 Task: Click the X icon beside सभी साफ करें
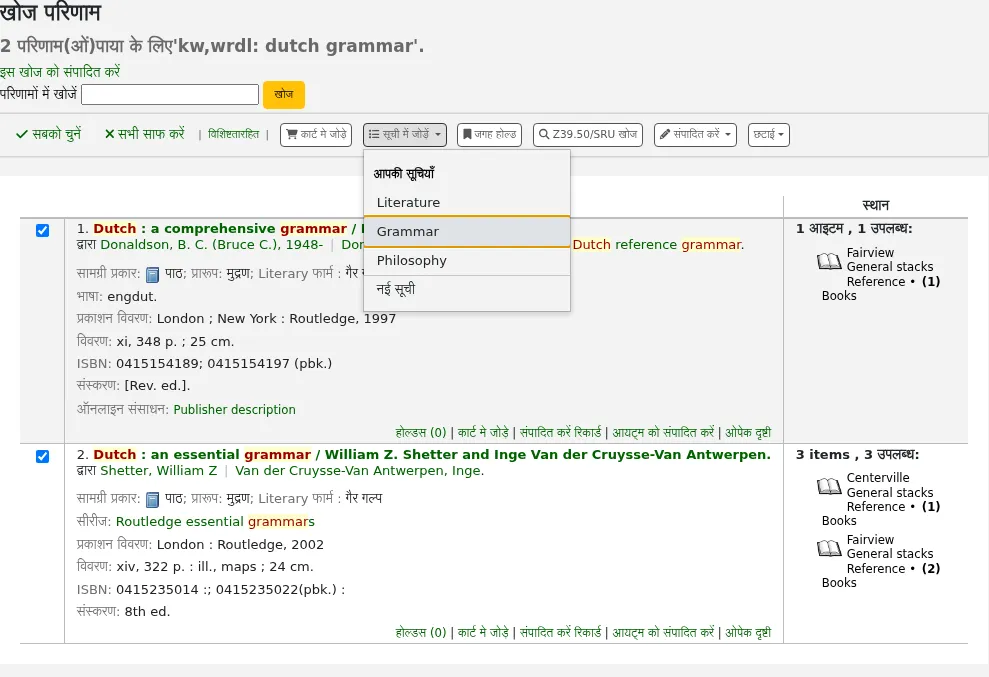(x=110, y=134)
